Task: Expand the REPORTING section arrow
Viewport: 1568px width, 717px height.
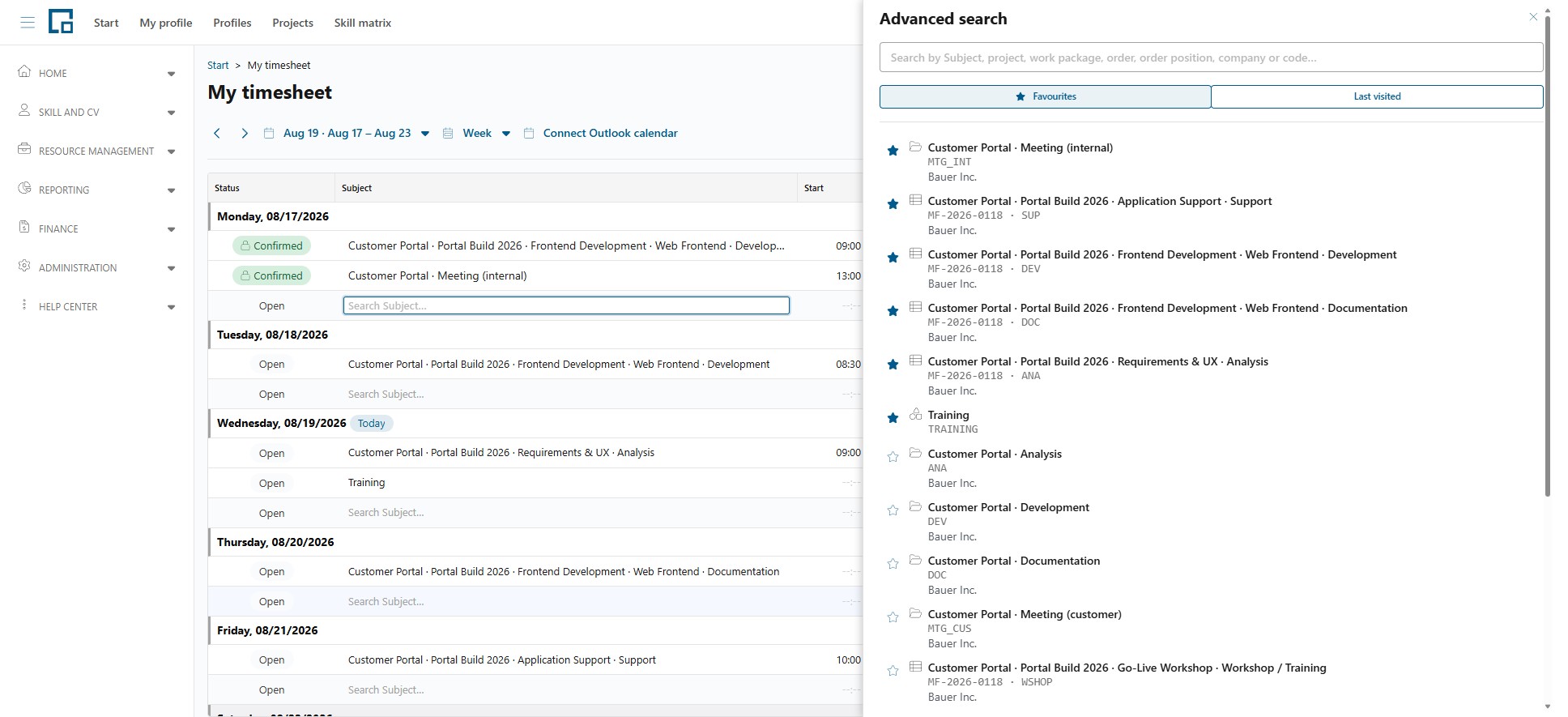Action: pyautogui.click(x=171, y=190)
